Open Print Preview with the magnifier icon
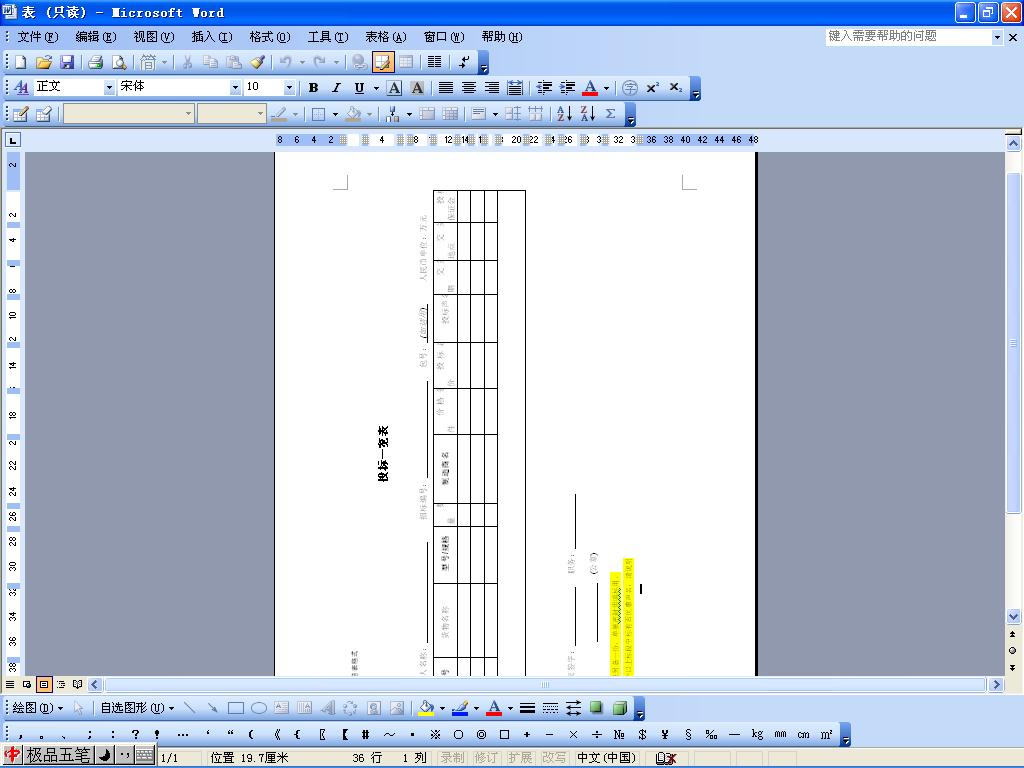The width and height of the screenshot is (1024, 768). [119, 62]
